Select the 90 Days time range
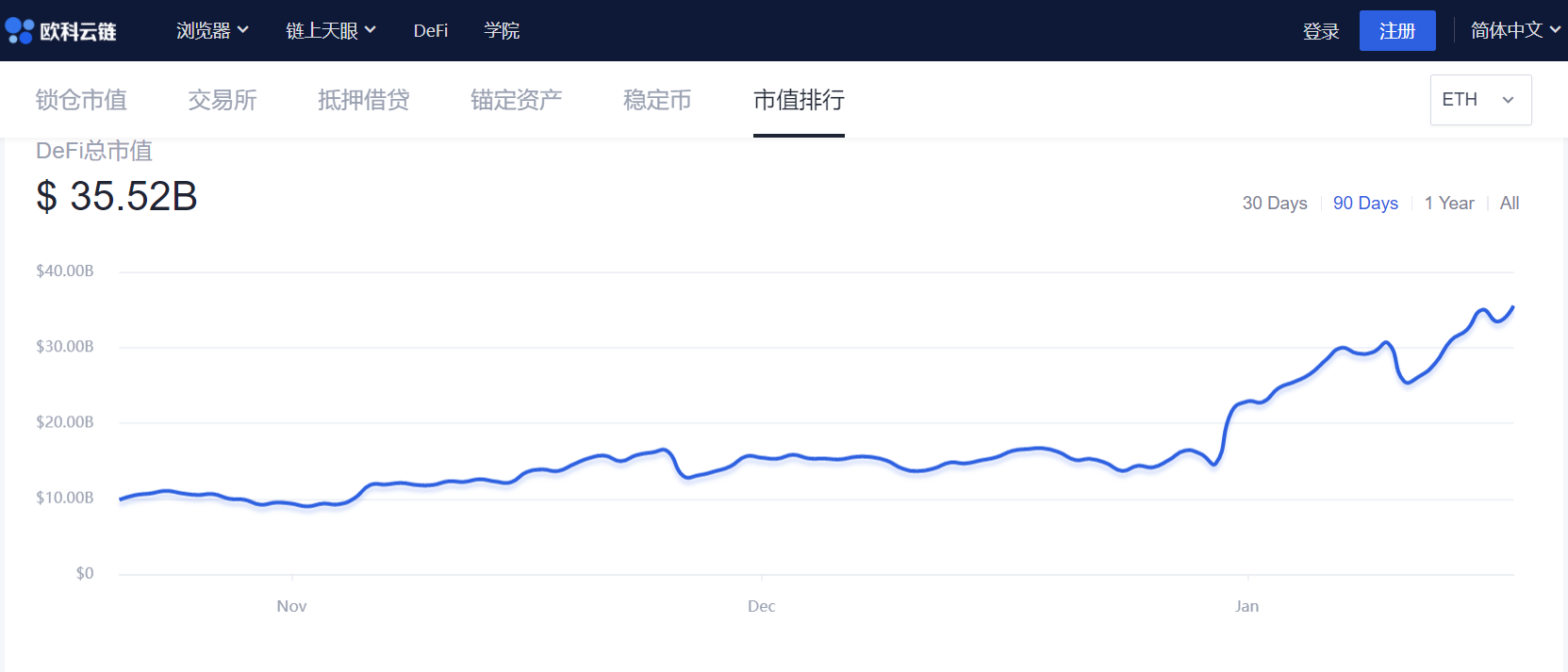The width and height of the screenshot is (1568, 672). pyautogui.click(x=1364, y=204)
